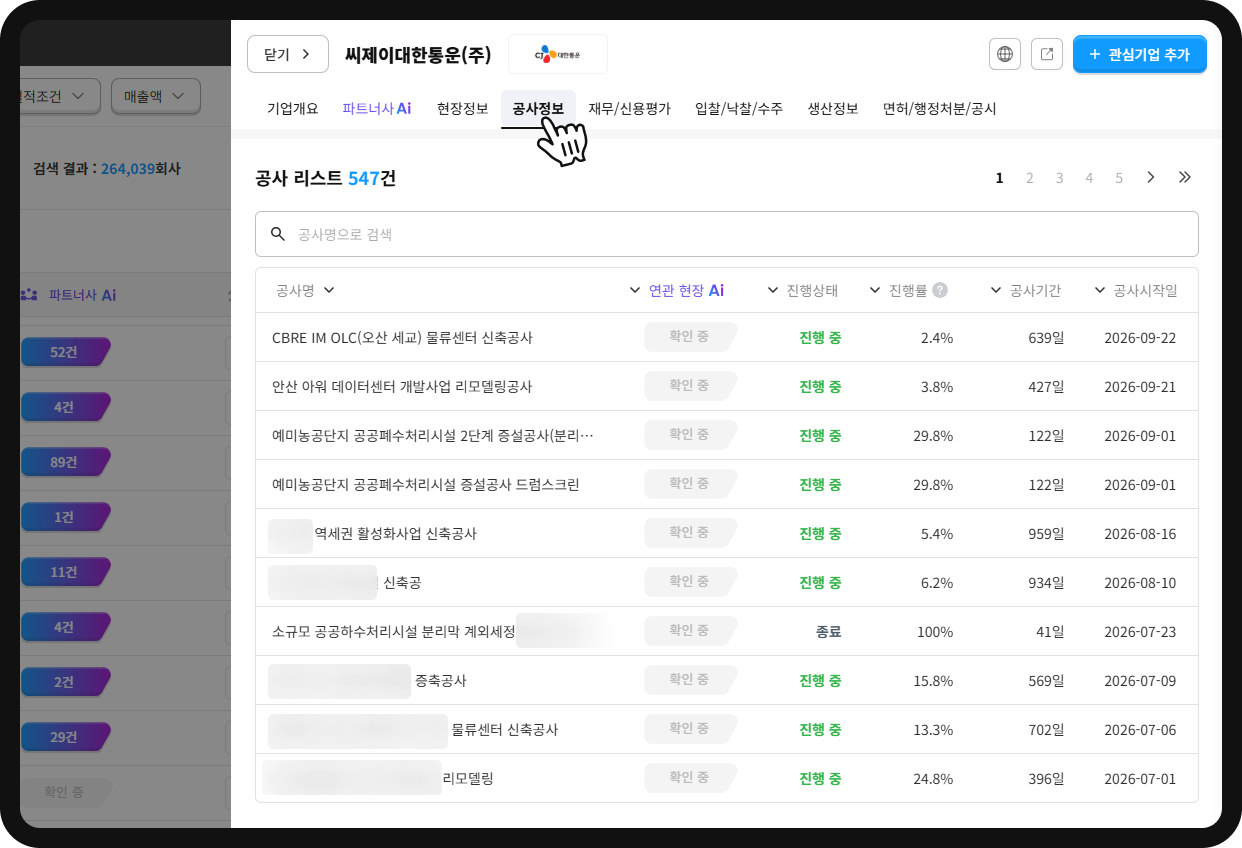Click start date 2026-07-23
1242x848 pixels.
coord(1140,632)
